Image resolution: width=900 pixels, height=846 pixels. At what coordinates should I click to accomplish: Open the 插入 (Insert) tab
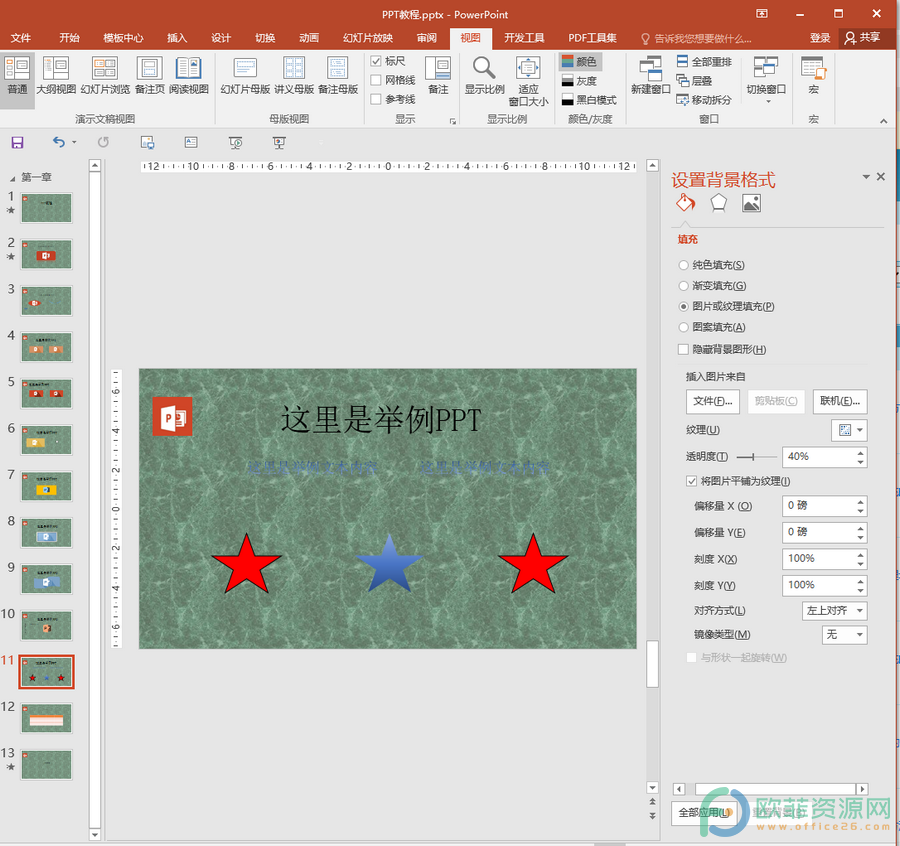click(177, 38)
